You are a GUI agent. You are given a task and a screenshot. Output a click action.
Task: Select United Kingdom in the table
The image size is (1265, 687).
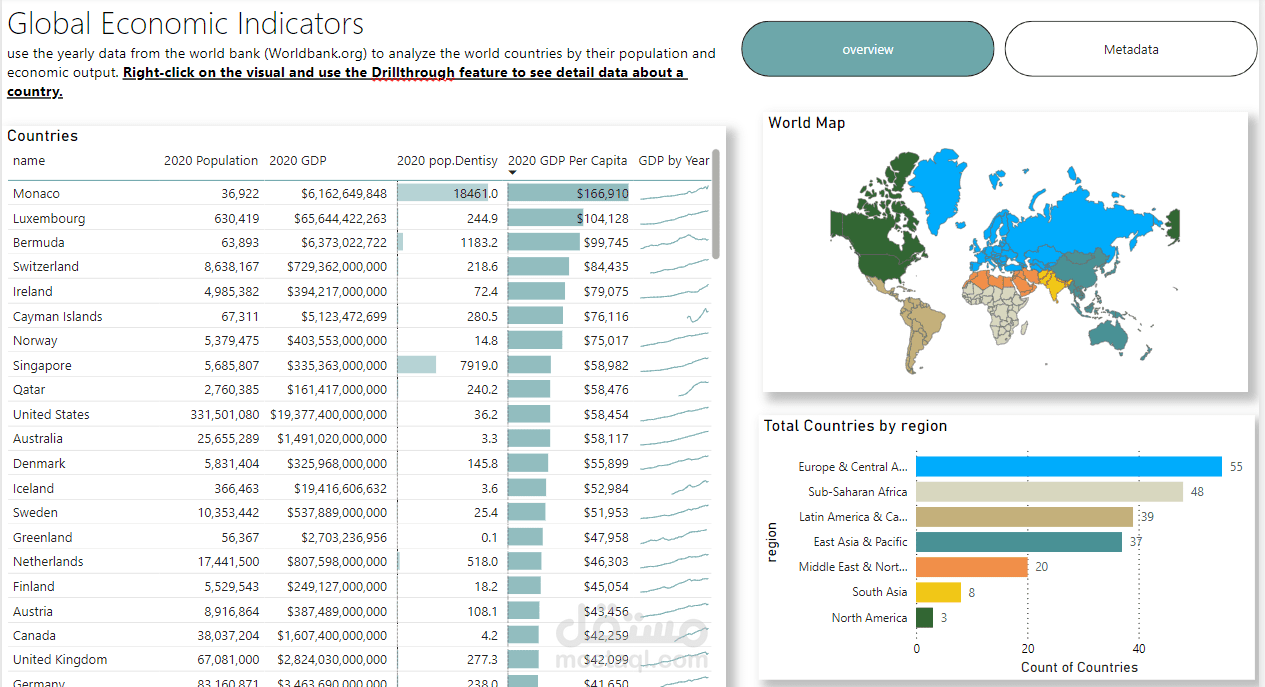[x=60, y=660]
